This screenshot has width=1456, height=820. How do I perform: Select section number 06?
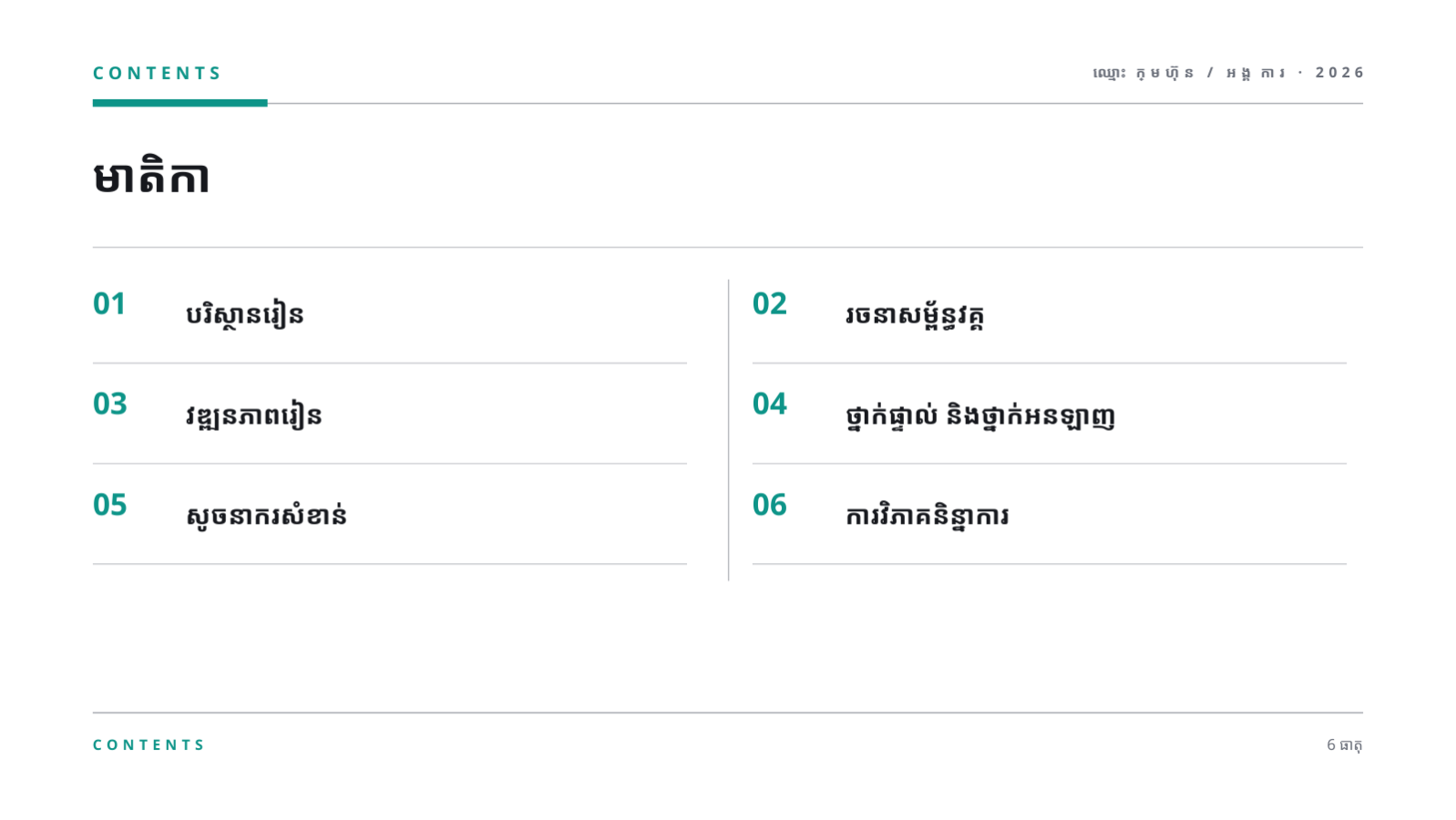[x=770, y=505]
